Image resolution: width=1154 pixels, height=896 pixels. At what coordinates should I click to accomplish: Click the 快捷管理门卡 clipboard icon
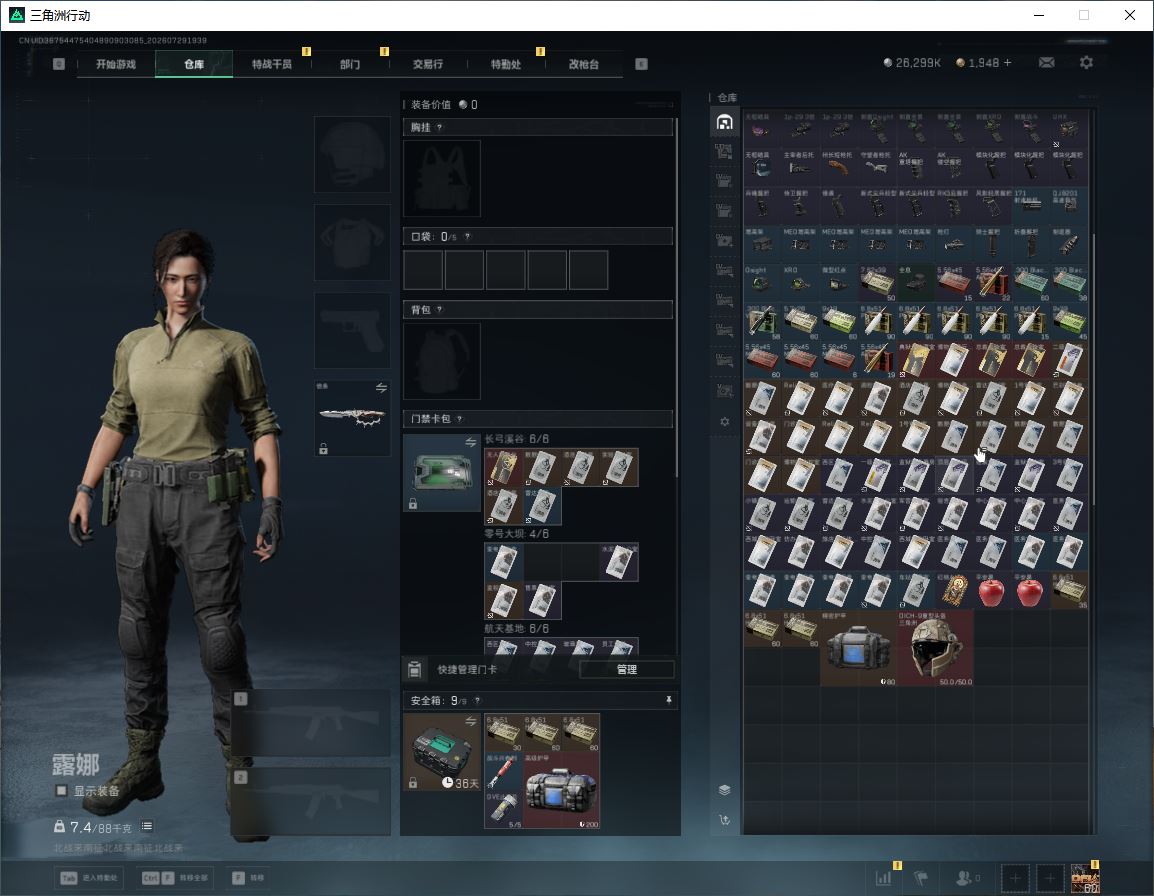click(x=414, y=669)
